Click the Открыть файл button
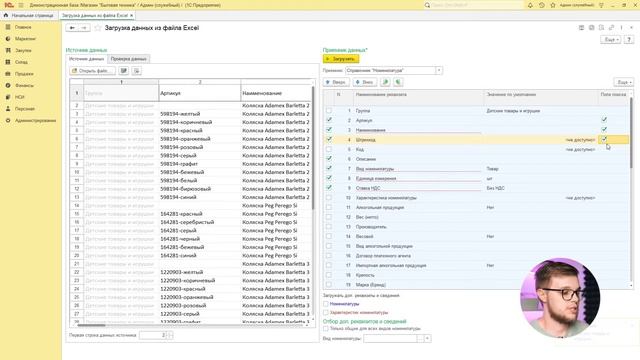The width and height of the screenshot is (640, 360). [x=93, y=71]
